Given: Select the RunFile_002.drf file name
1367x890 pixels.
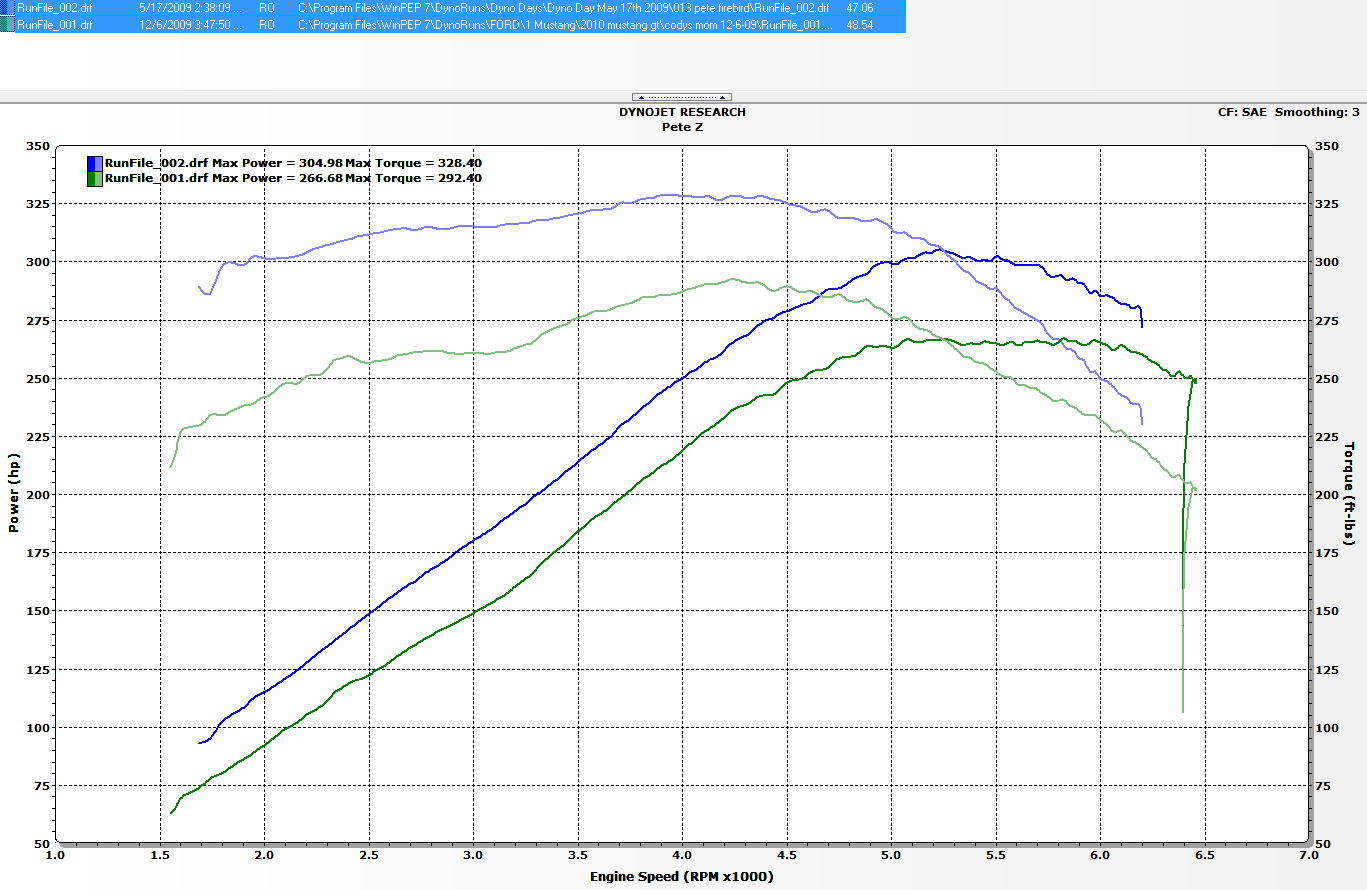Looking at the screenshot, I should pyautogui.click(x=55, y=7).
